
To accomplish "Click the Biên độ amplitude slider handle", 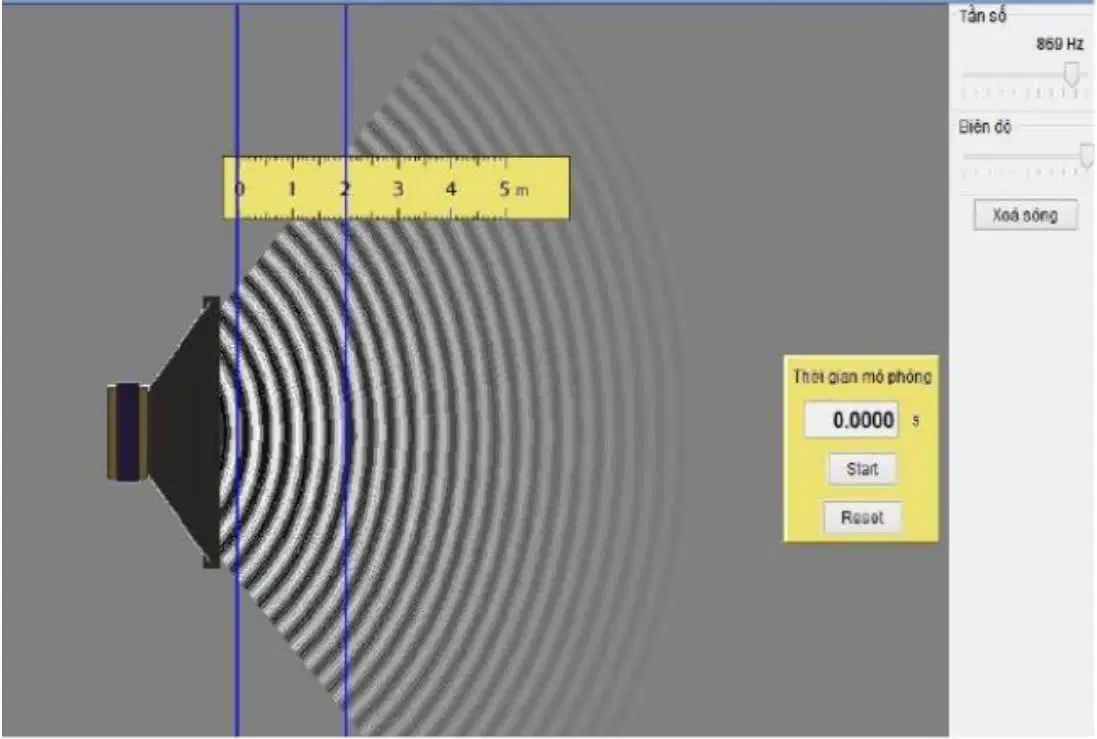I will pyautogui.click(x=1087, y=155).
